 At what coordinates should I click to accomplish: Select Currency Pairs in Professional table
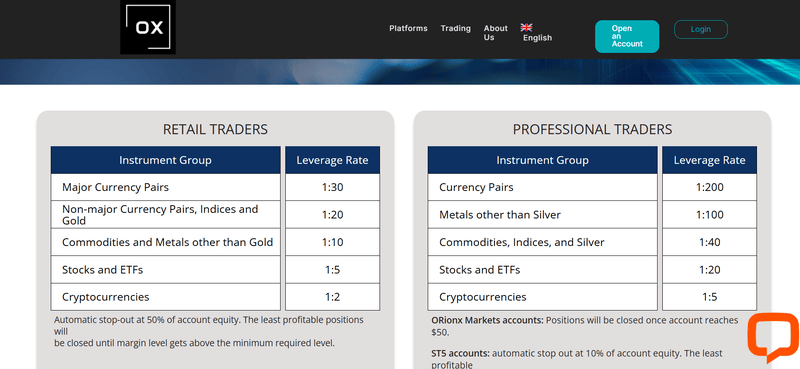[542, 187]
